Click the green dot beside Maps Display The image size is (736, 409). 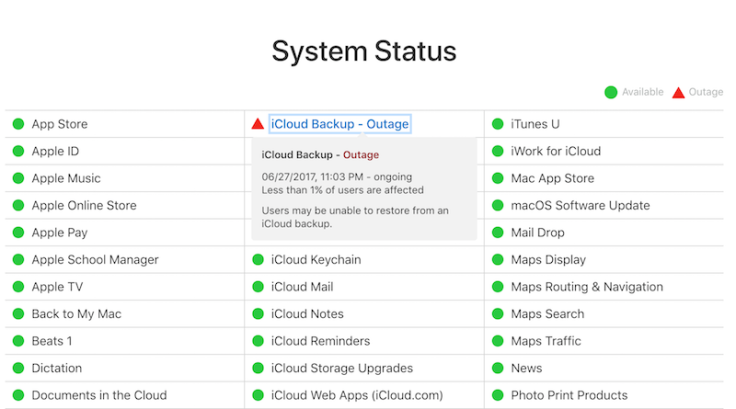[x=498, y=260]
